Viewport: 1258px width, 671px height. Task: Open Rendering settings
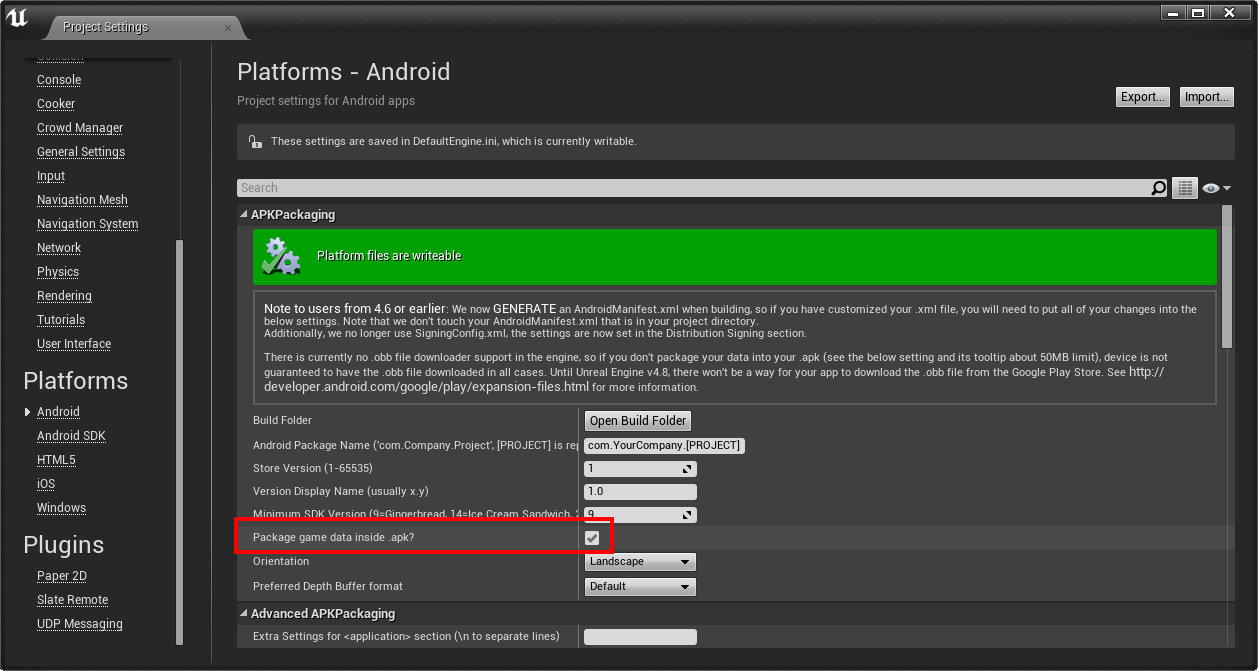click(64, 296)
